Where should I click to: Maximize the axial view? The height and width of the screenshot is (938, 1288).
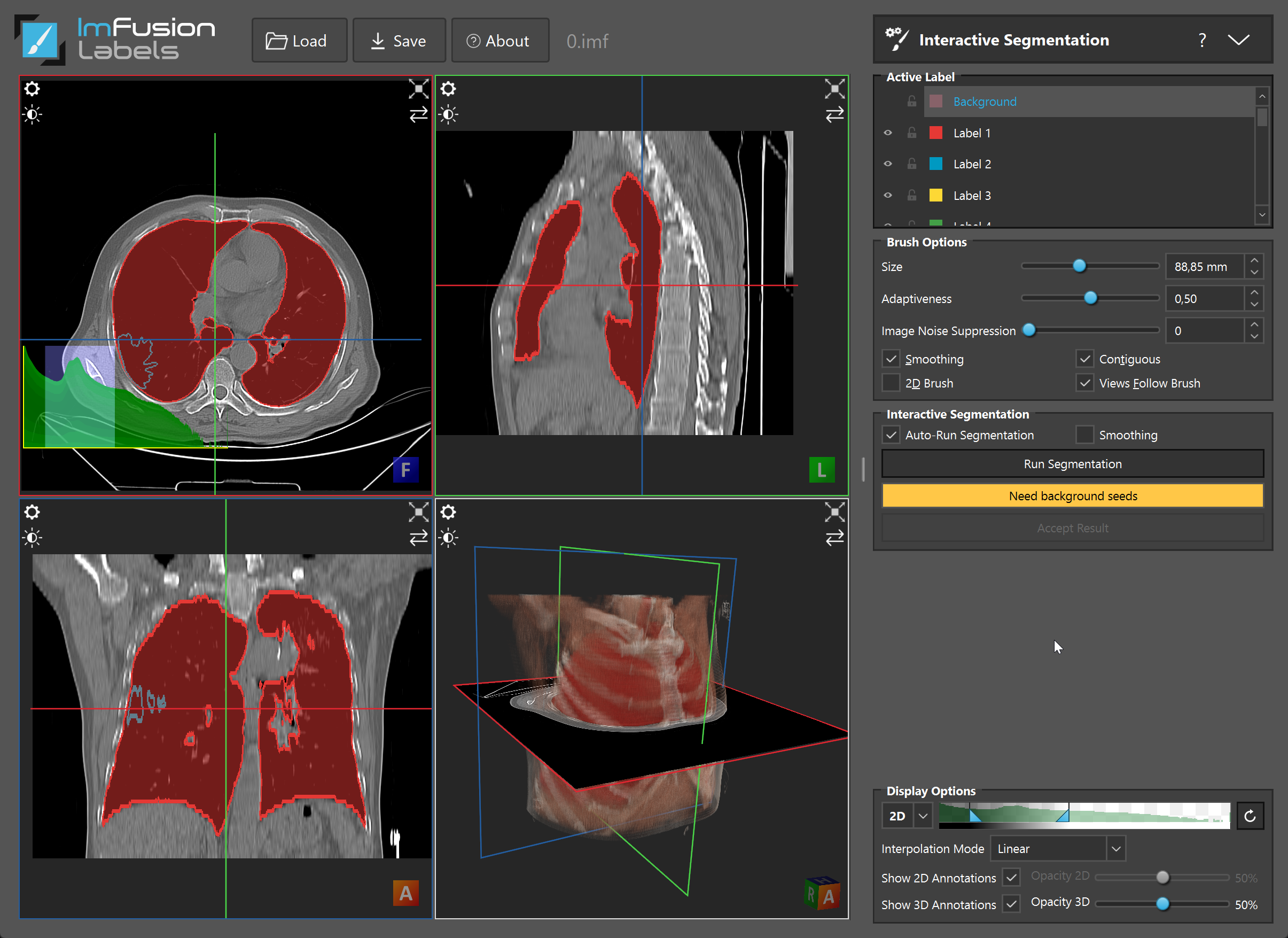pyautogui.click(x=418, y=89)
